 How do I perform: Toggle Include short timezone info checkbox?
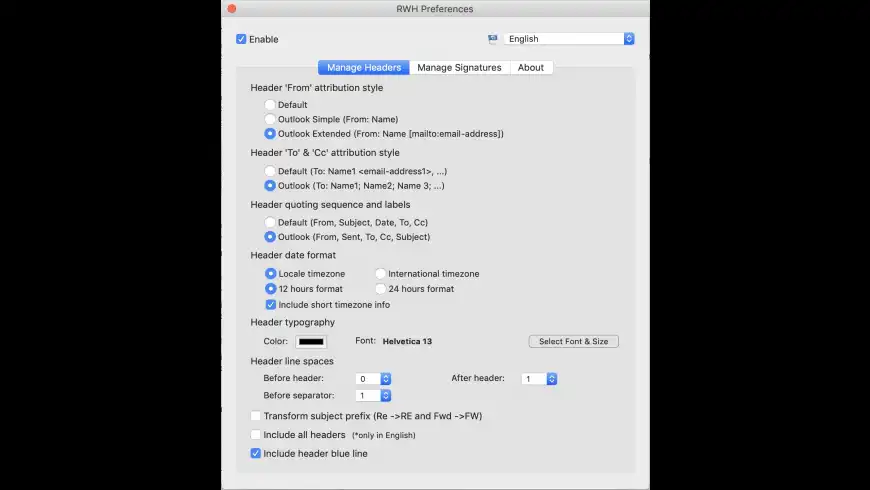(270, 305)
